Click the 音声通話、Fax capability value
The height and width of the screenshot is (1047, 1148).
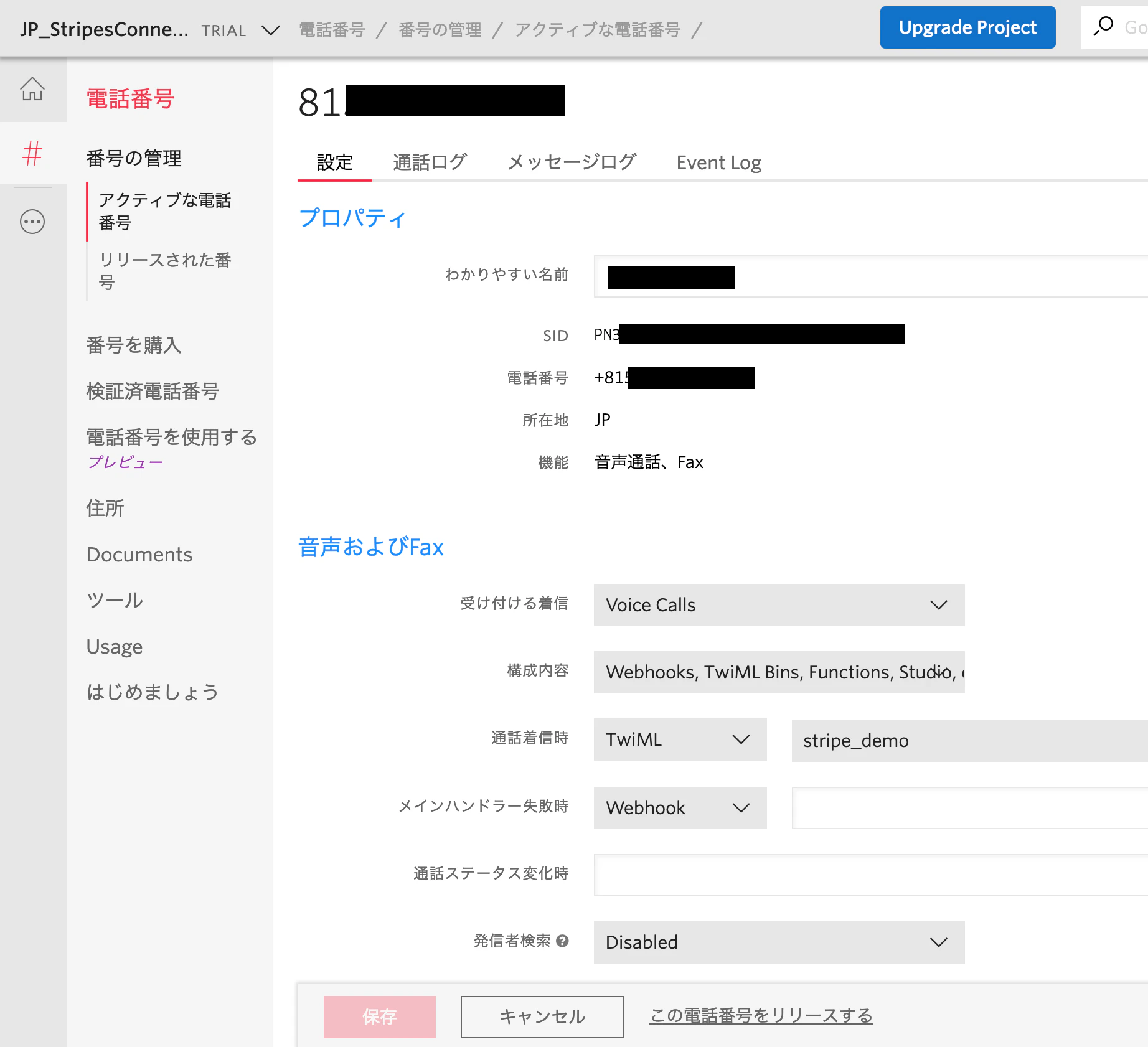[649, 462]
